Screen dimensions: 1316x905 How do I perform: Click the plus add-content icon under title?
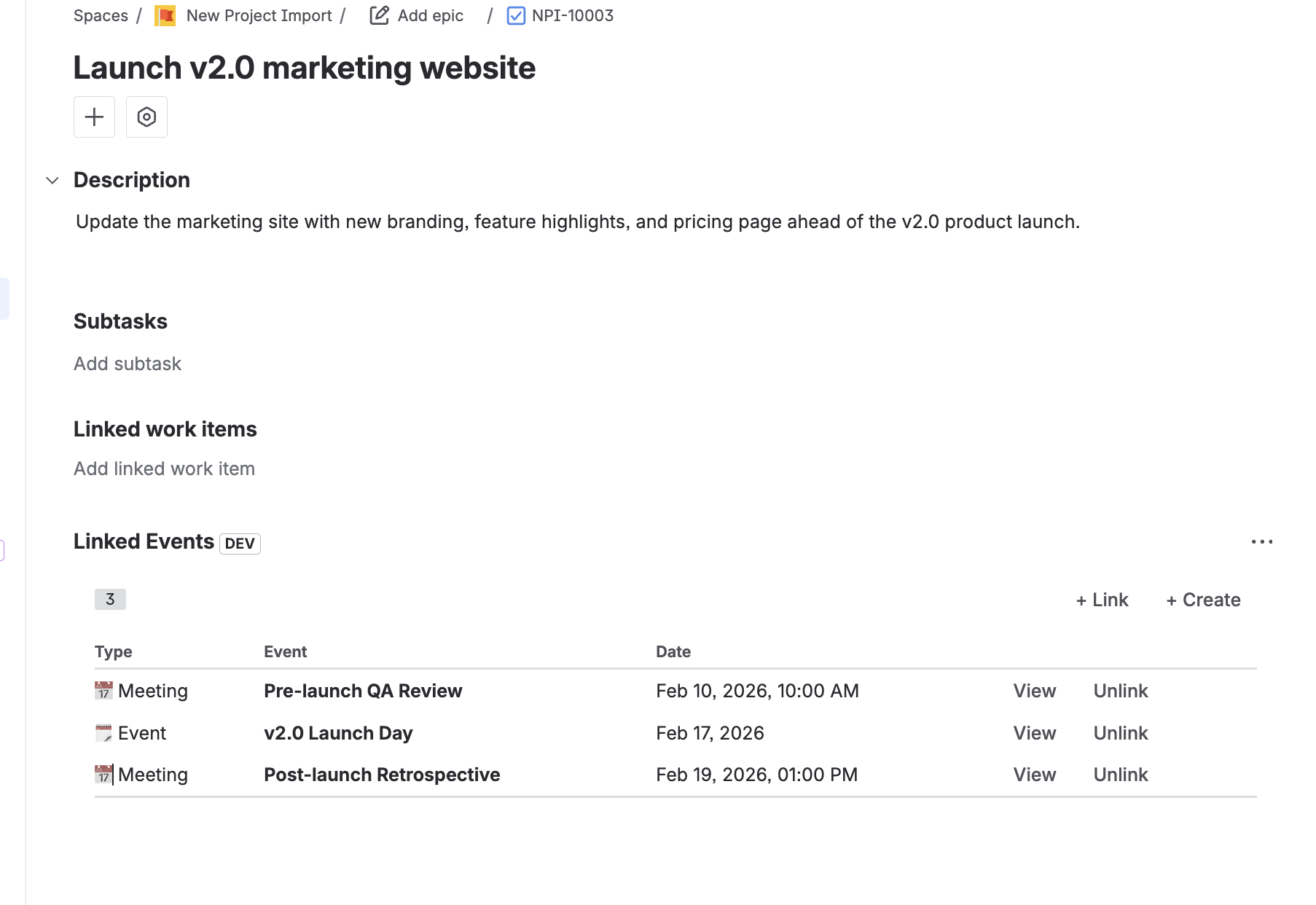coord(94,117)
